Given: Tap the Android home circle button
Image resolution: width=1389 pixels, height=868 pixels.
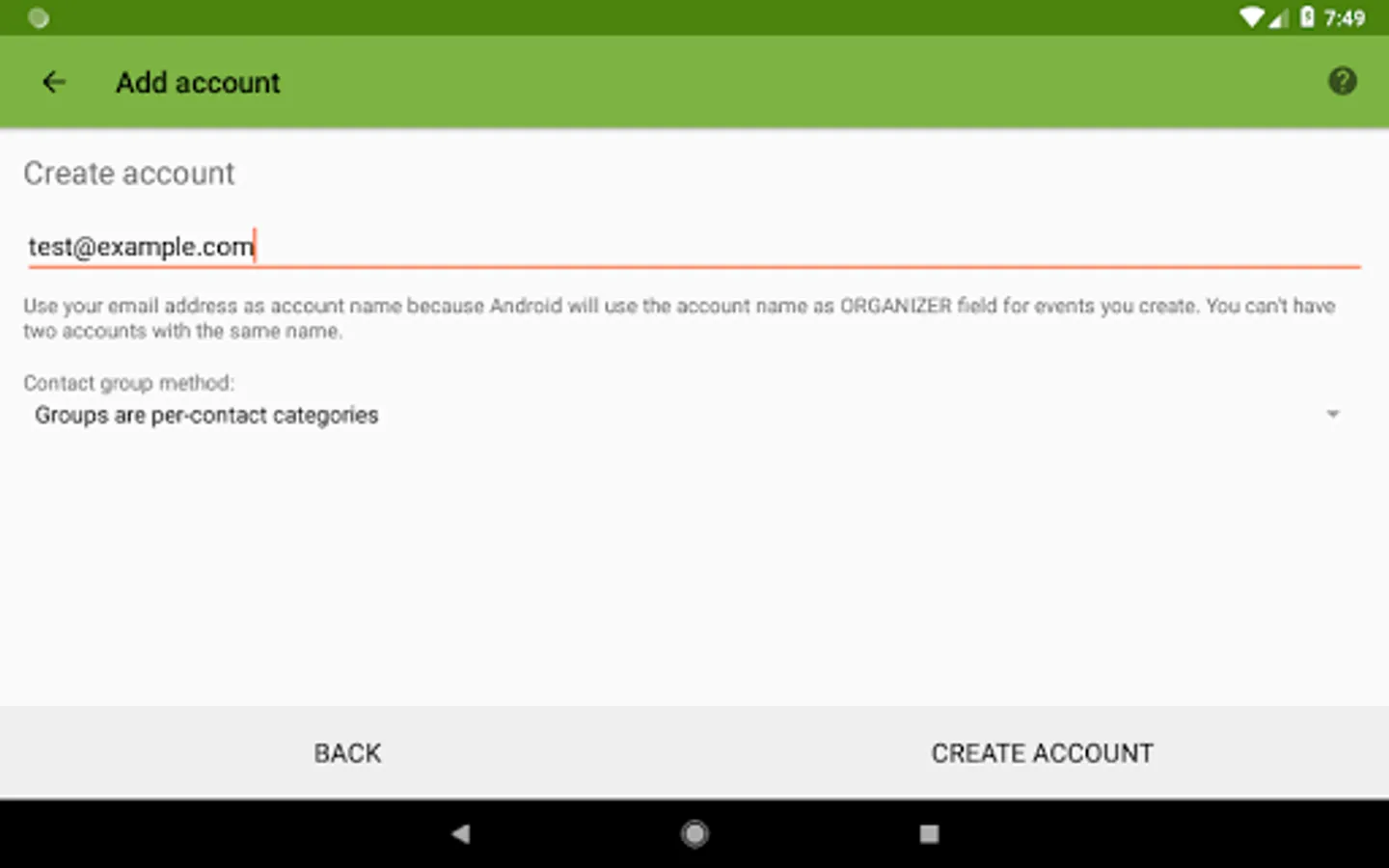Looking at the screenshot, I should [x=694, y=833].
